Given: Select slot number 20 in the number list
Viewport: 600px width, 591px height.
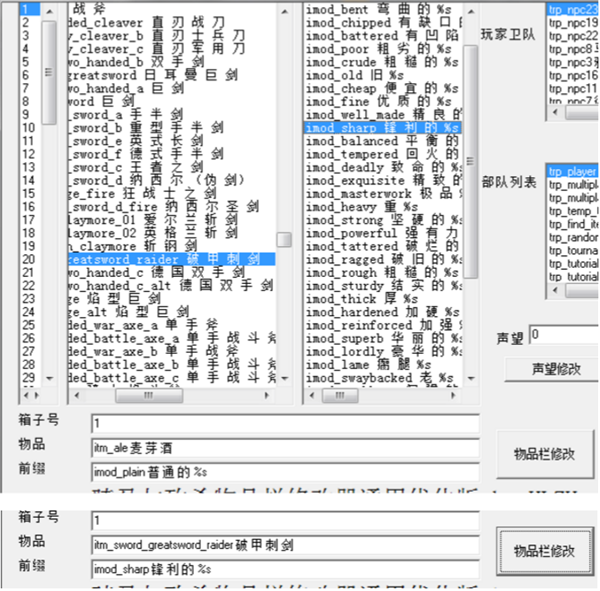Looking at the screenshot, I should [x=30, y=260].
